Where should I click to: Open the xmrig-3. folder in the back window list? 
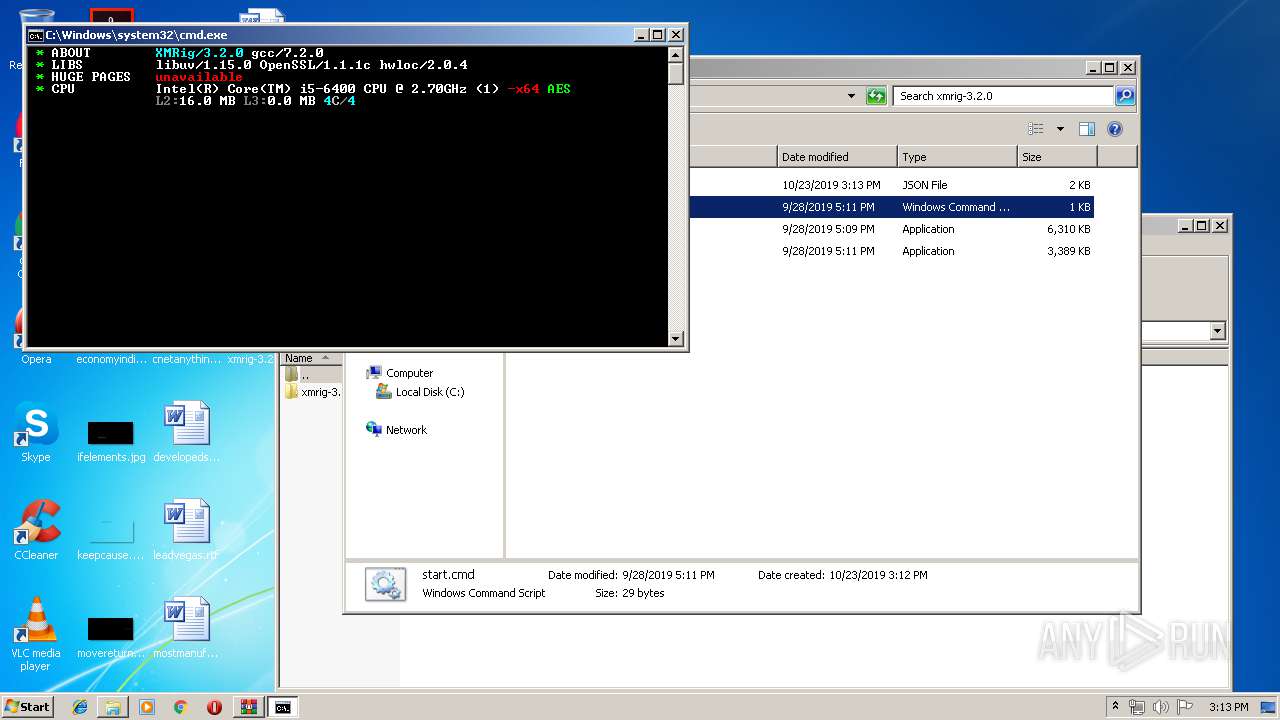pos(313,392)
